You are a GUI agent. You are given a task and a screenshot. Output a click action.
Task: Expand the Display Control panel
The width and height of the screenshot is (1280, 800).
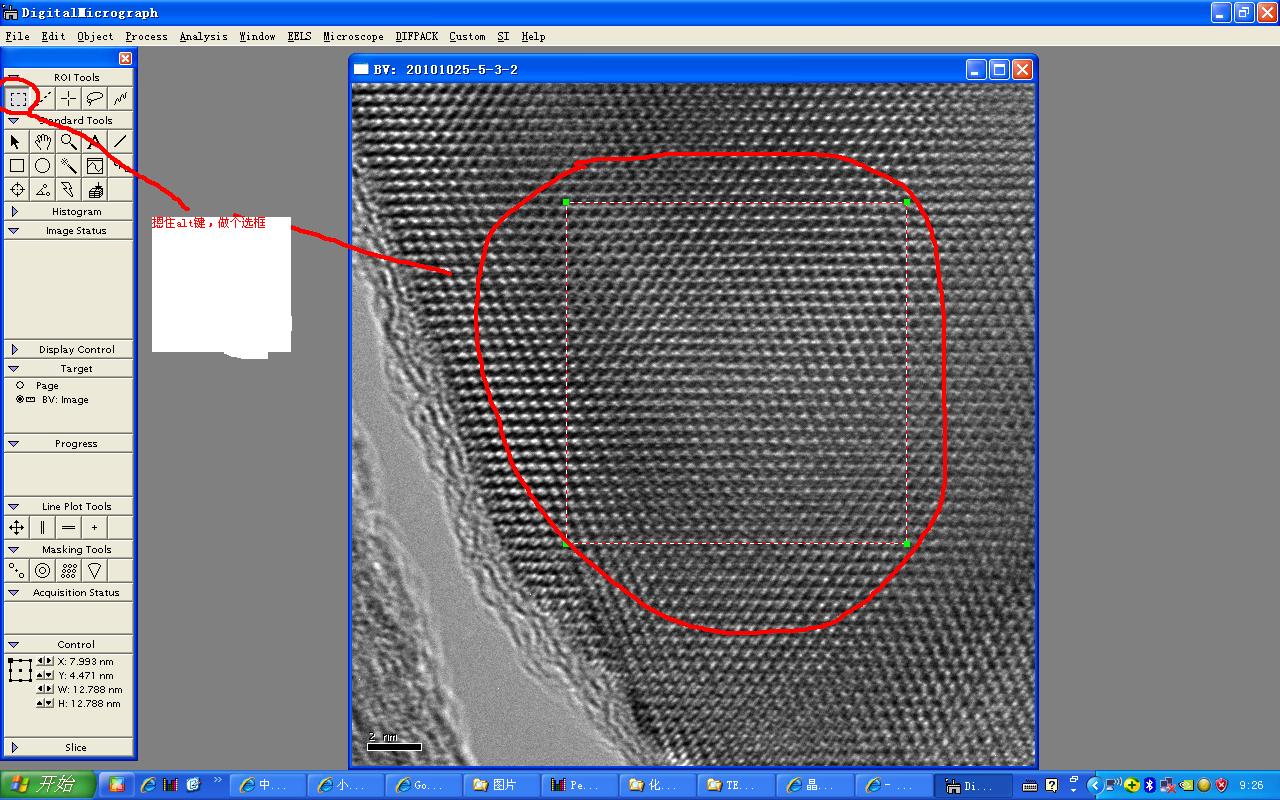14,350
